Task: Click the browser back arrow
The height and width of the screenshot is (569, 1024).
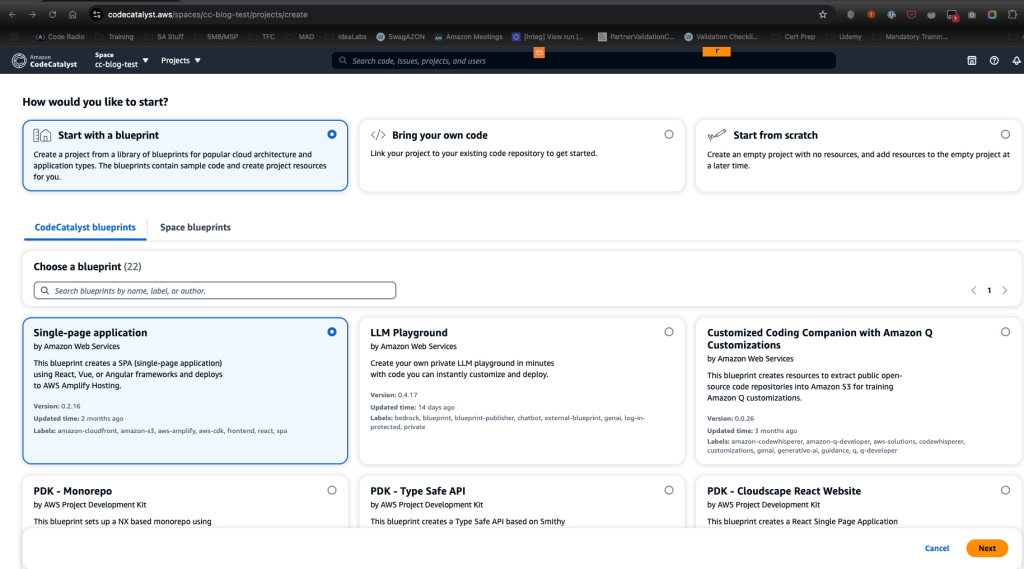Action: coord(12,14)
